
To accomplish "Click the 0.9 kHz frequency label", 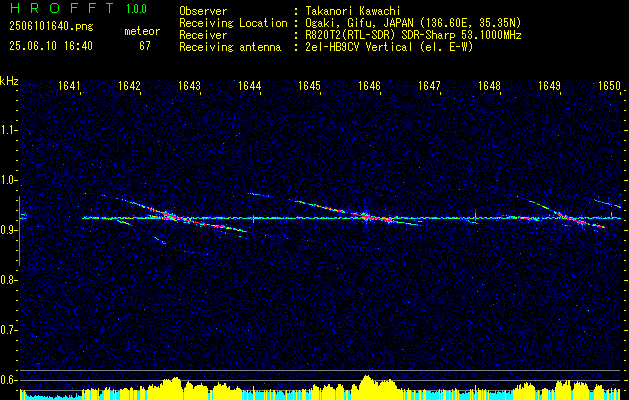I will 8,230.
